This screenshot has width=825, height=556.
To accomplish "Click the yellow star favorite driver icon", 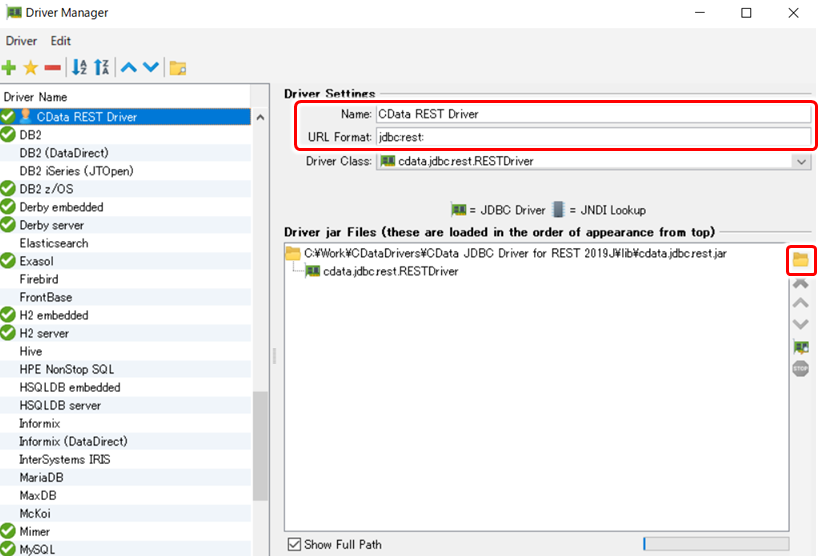I will coord(31,67).
